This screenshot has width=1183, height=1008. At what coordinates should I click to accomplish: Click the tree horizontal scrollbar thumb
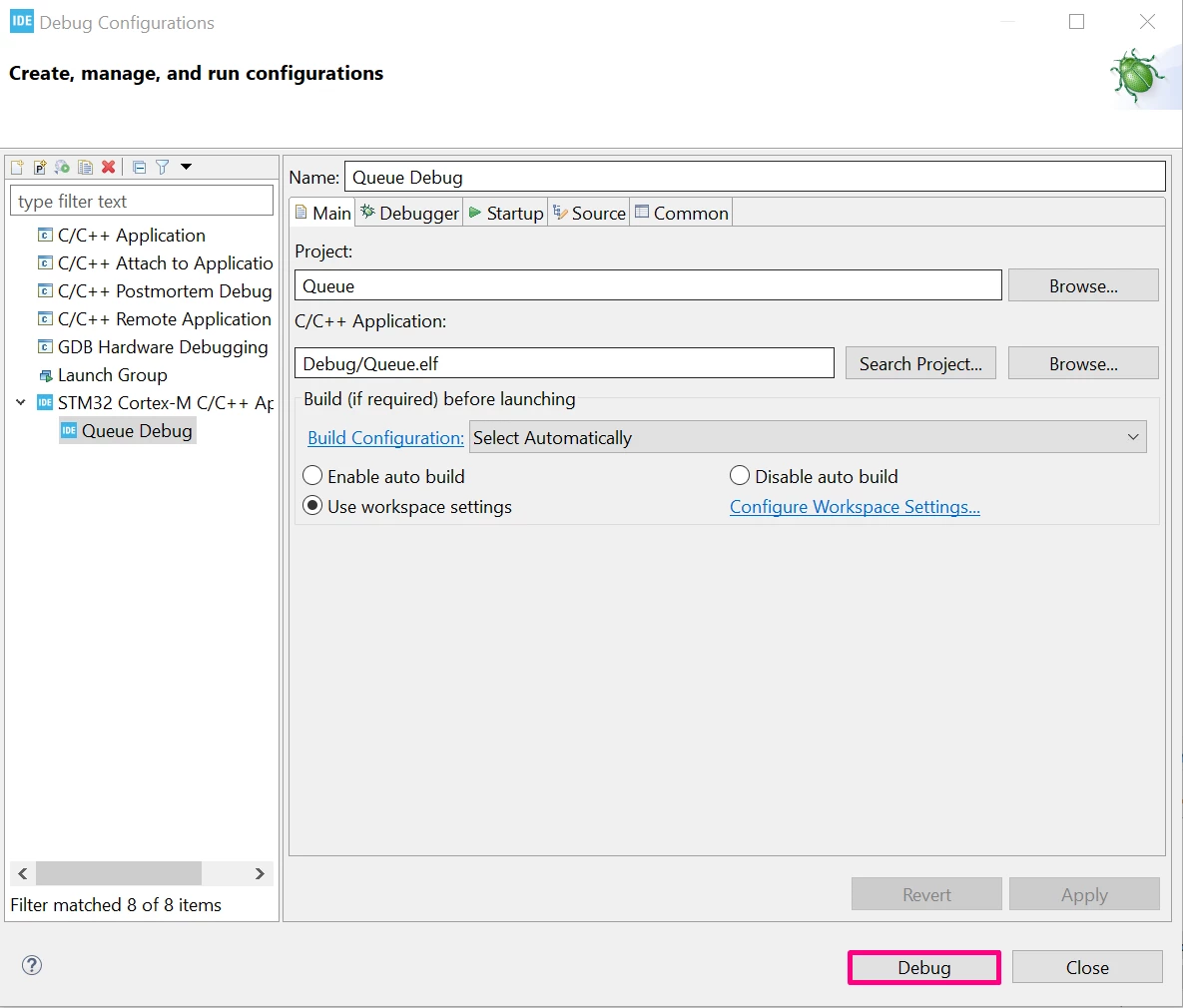(x=119, y=873)
